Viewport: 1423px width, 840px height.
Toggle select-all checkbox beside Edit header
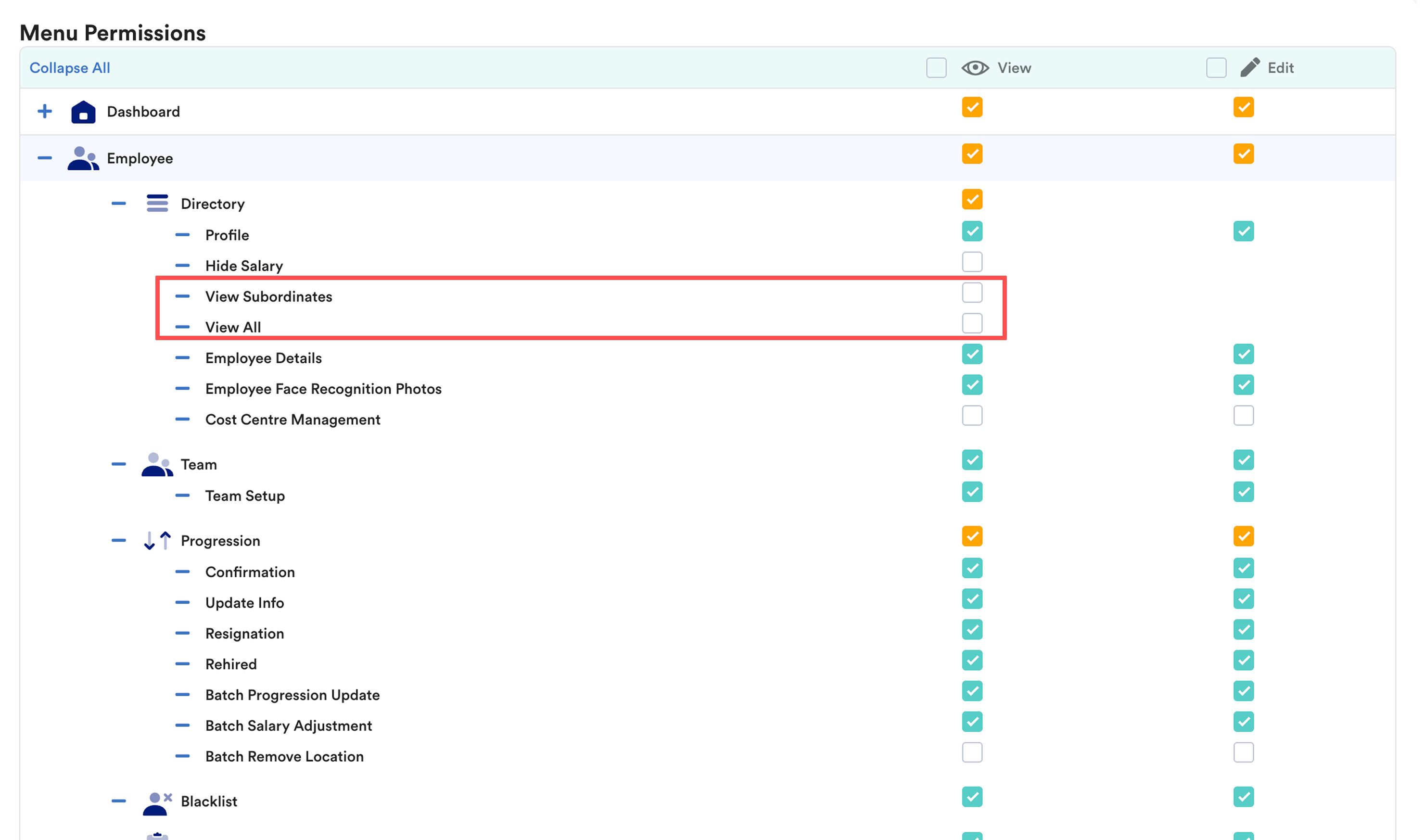(1216, 68)
